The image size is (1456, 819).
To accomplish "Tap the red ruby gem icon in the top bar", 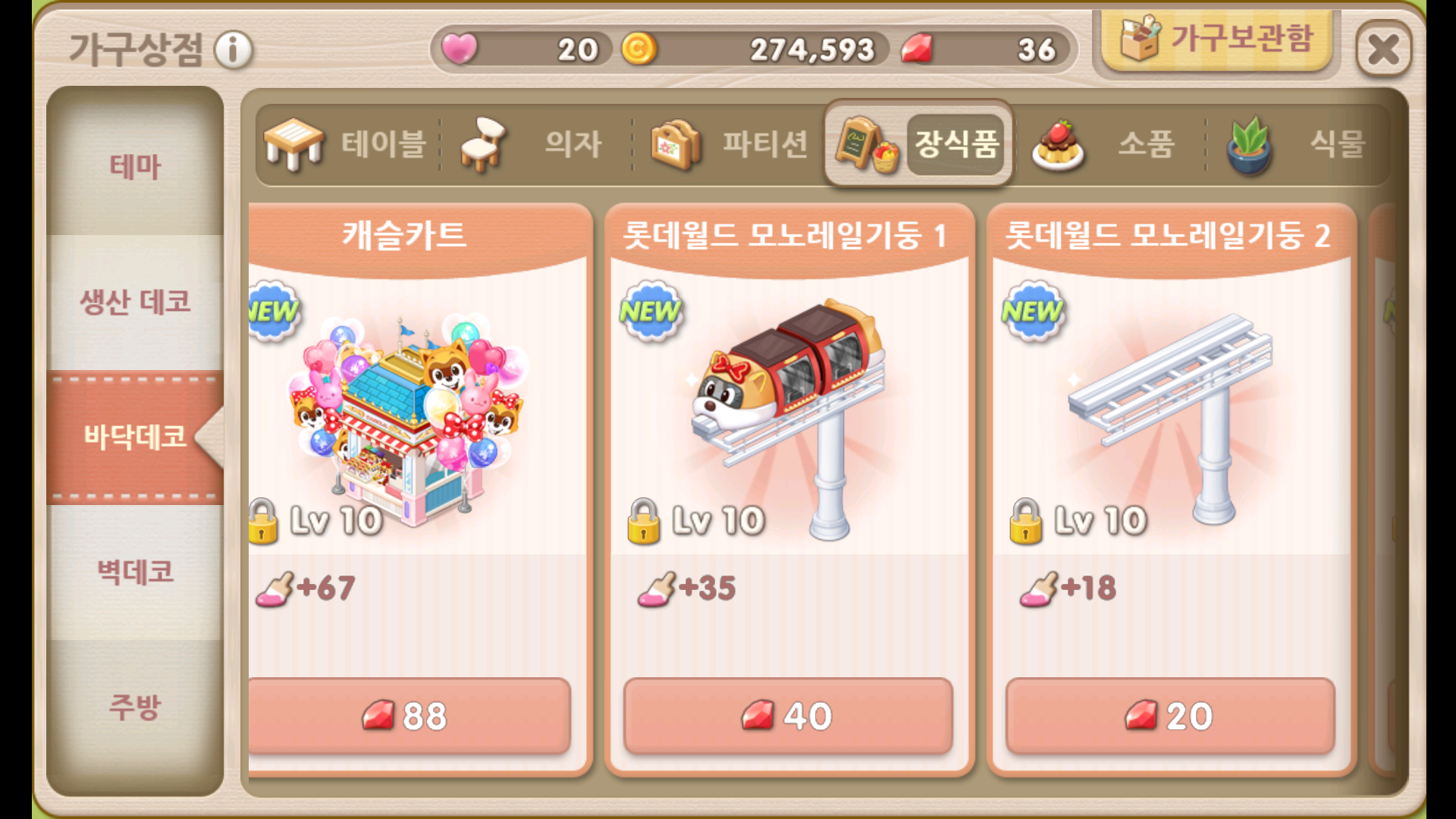I will tap(917, 49).
